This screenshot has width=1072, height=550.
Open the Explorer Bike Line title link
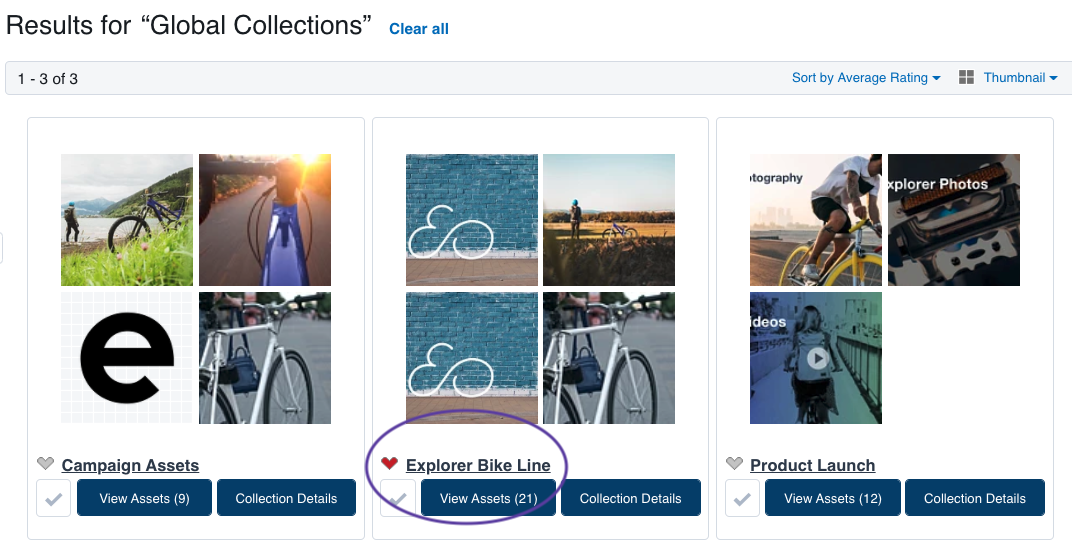478,465
